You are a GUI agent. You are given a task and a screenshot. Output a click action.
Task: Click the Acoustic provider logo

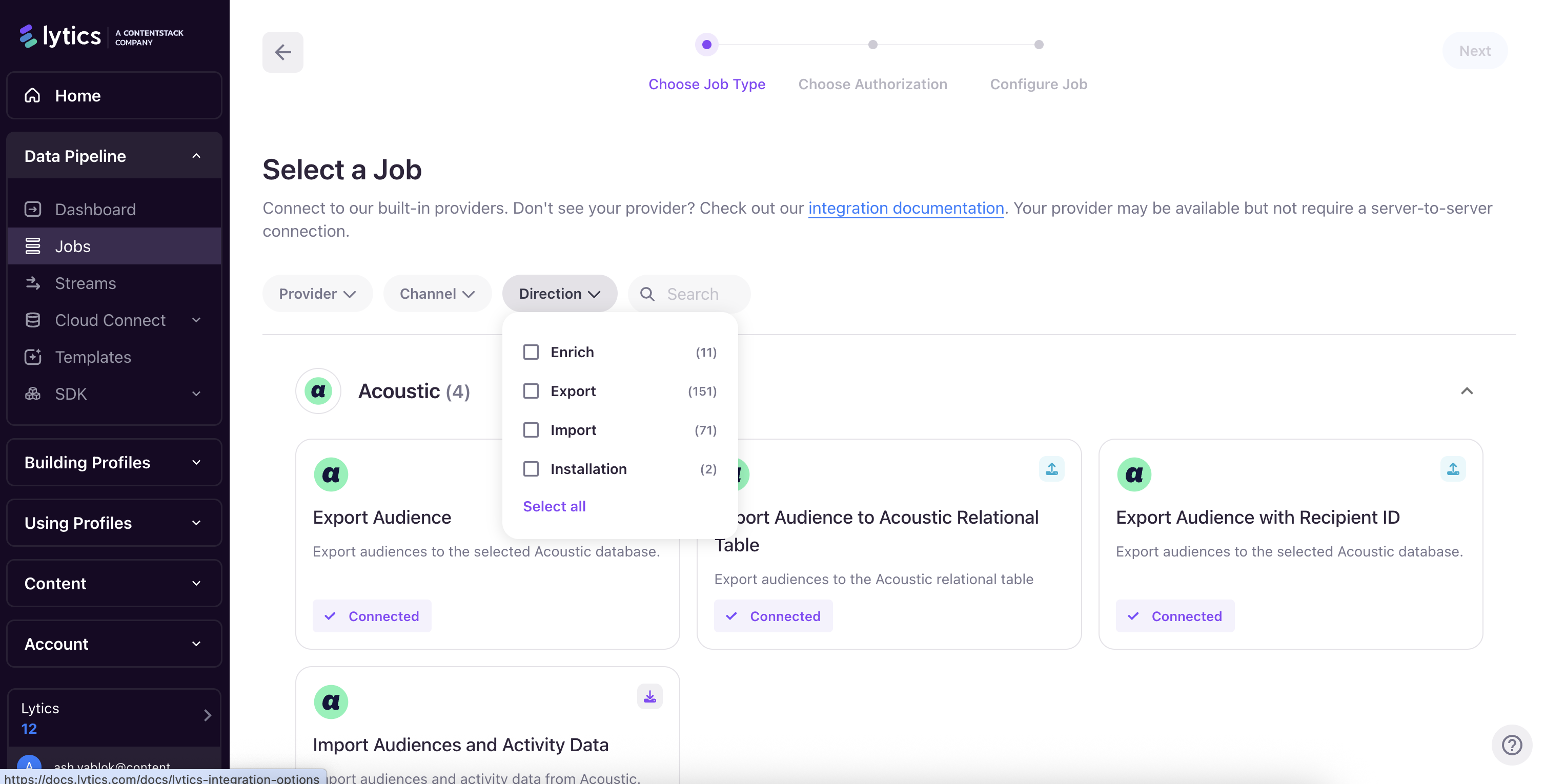point(318,391)
